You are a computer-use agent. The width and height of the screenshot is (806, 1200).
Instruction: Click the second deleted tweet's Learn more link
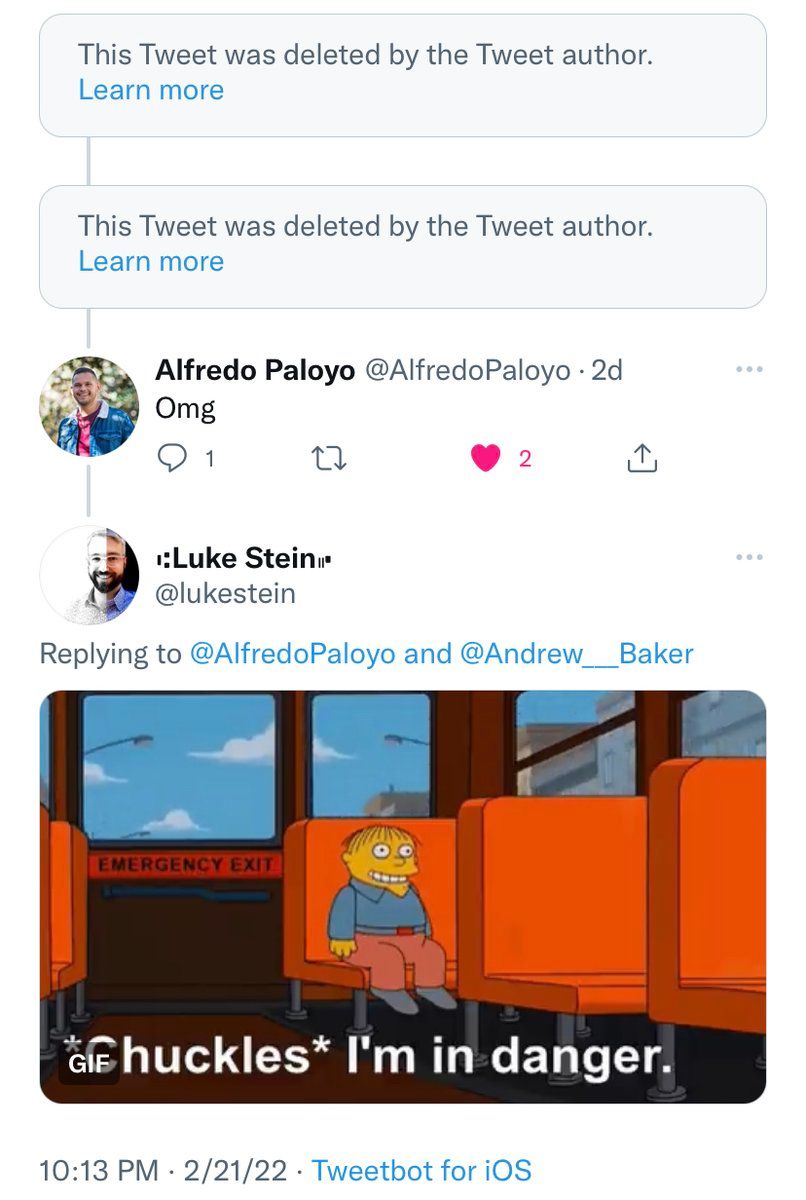point(151,262)
